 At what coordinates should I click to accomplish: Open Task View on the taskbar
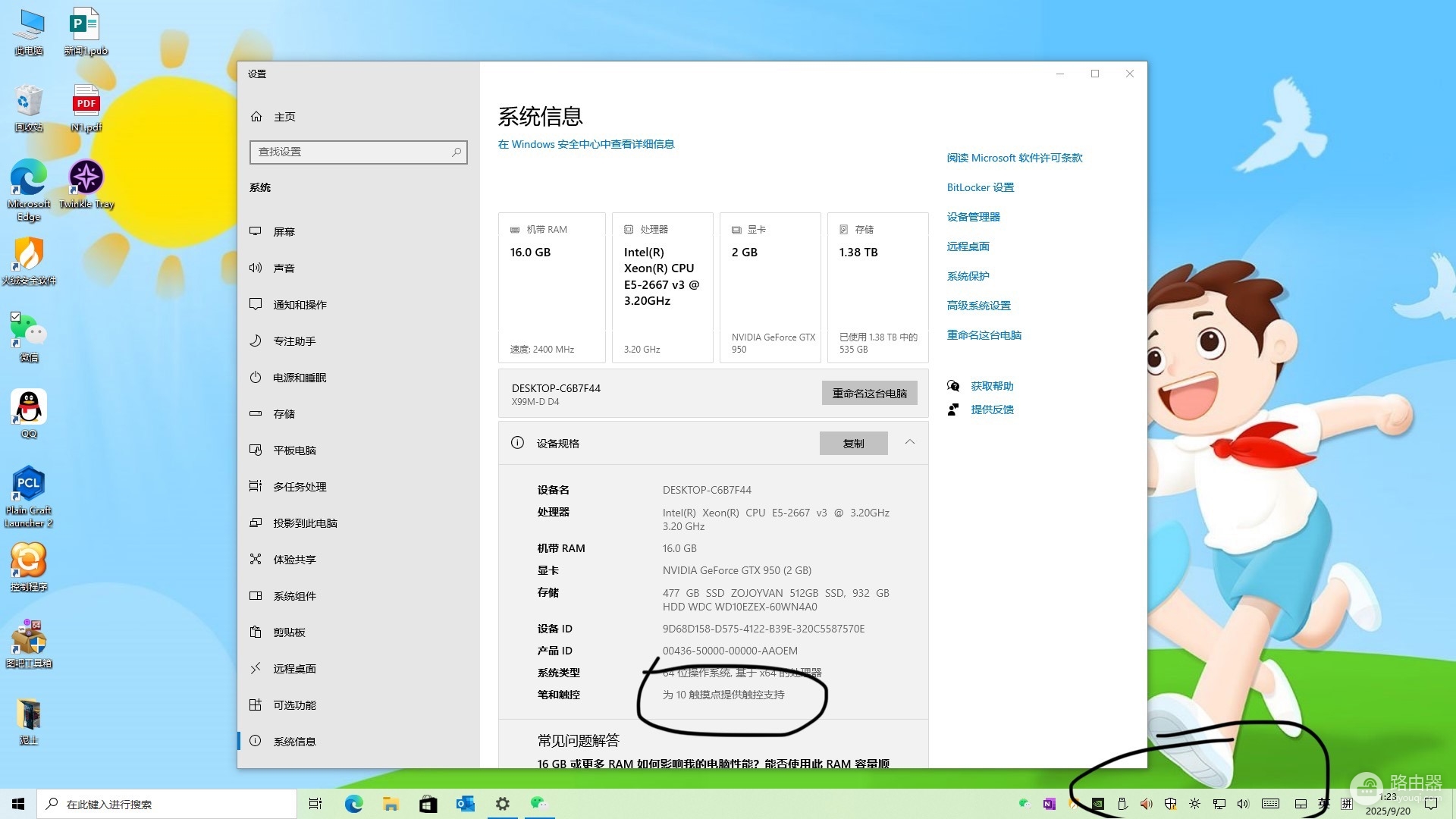click(315, 804)
